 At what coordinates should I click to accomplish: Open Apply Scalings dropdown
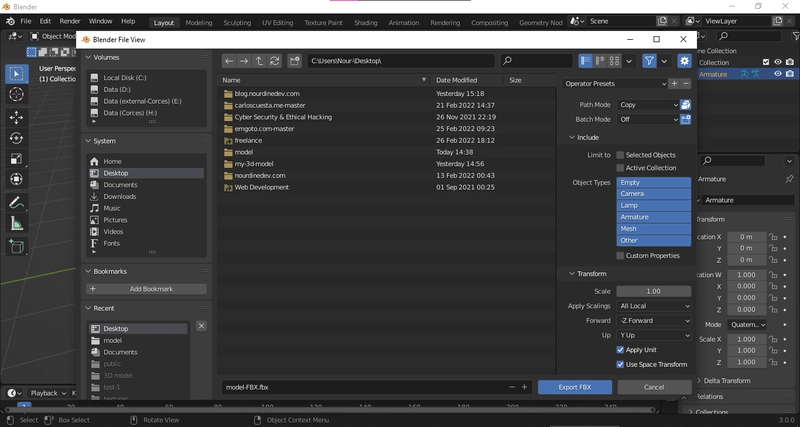pos(654,306)
